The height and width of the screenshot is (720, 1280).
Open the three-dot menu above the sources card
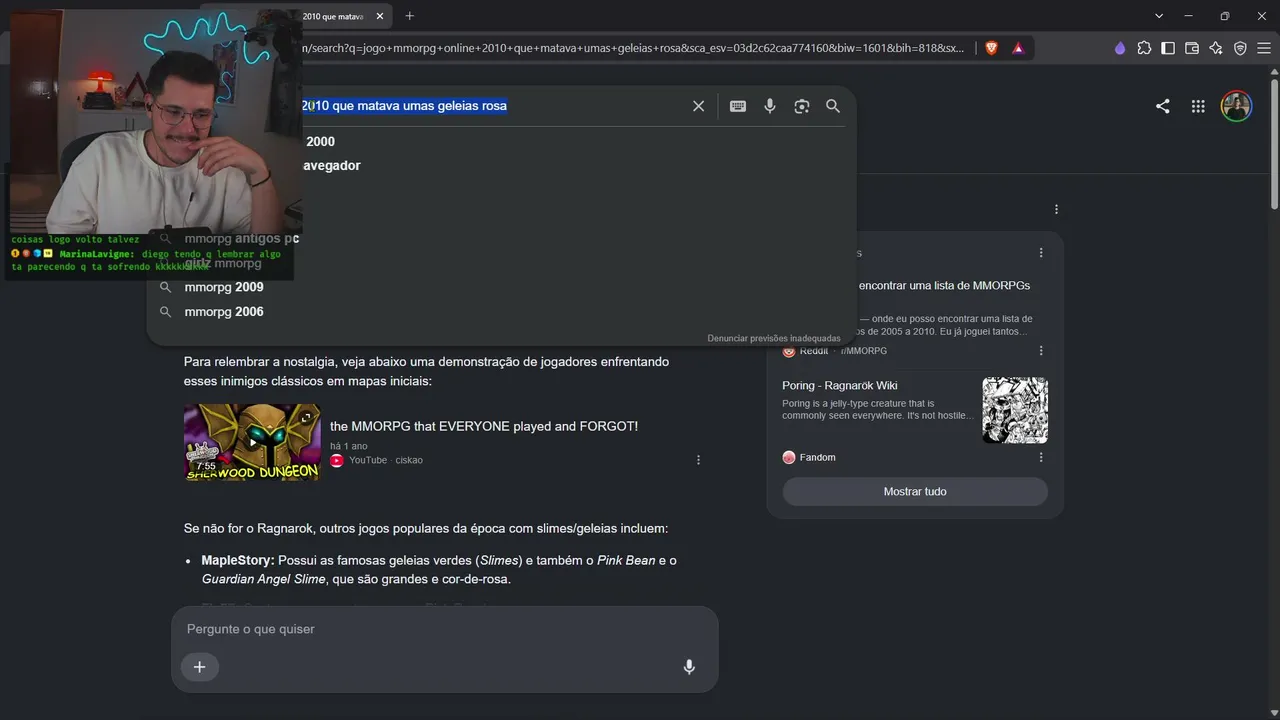pyautogui.click(x=1056, y=209)
